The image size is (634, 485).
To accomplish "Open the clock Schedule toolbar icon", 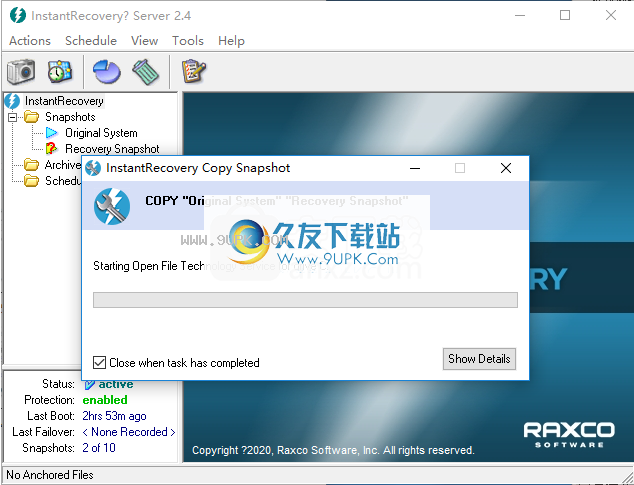I will coord(59,72).
